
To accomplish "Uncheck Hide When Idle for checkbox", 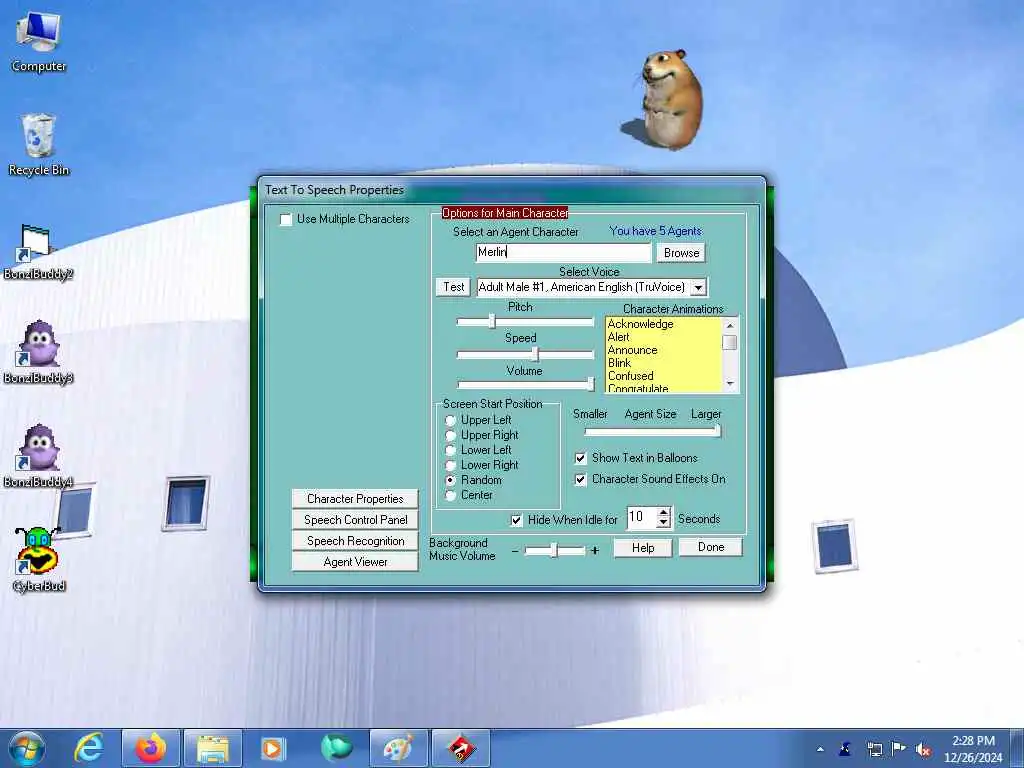I will coord(516,520).
